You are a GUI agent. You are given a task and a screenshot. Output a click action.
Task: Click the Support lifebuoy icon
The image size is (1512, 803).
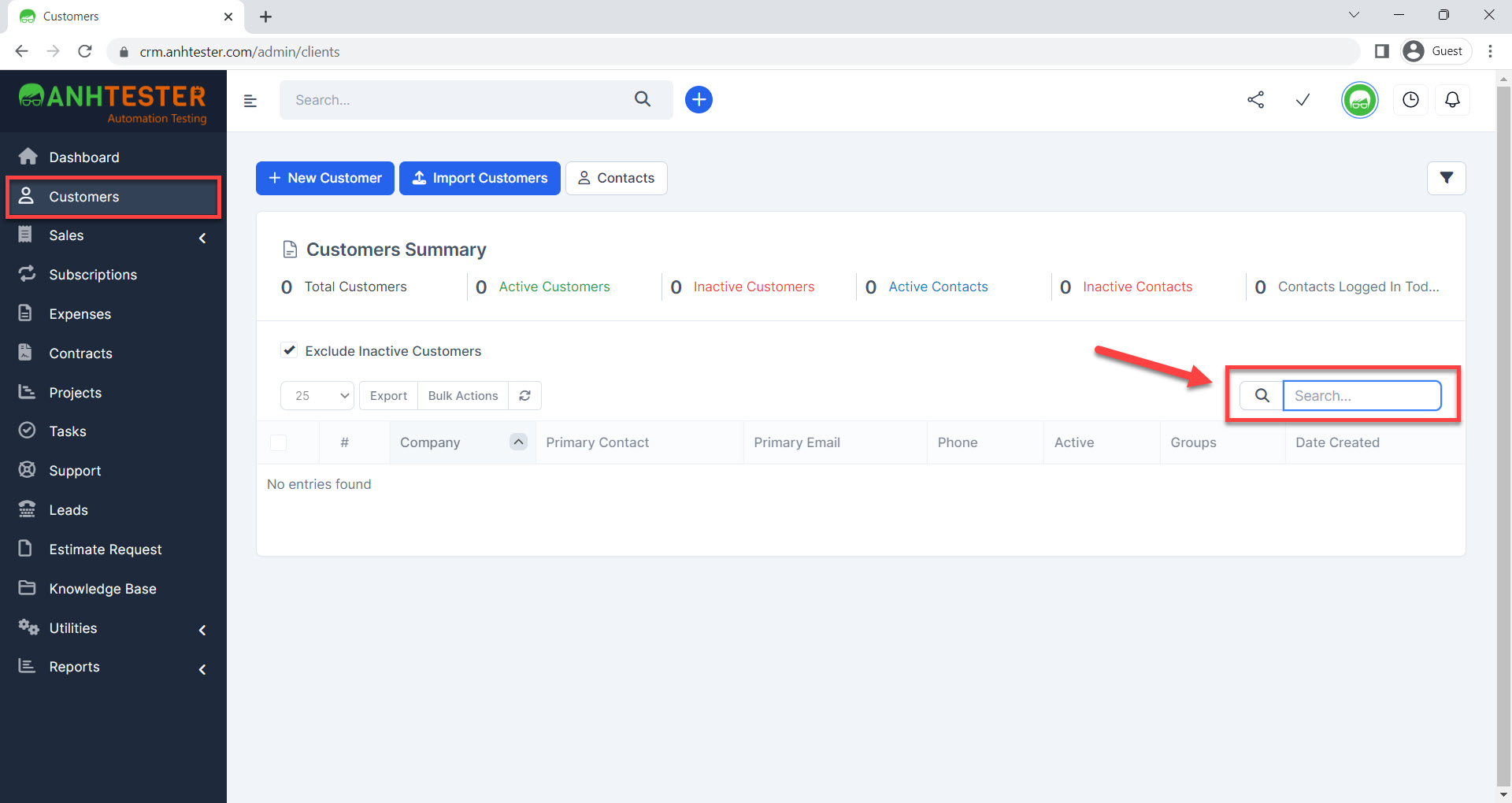click(x=27, y=470)
